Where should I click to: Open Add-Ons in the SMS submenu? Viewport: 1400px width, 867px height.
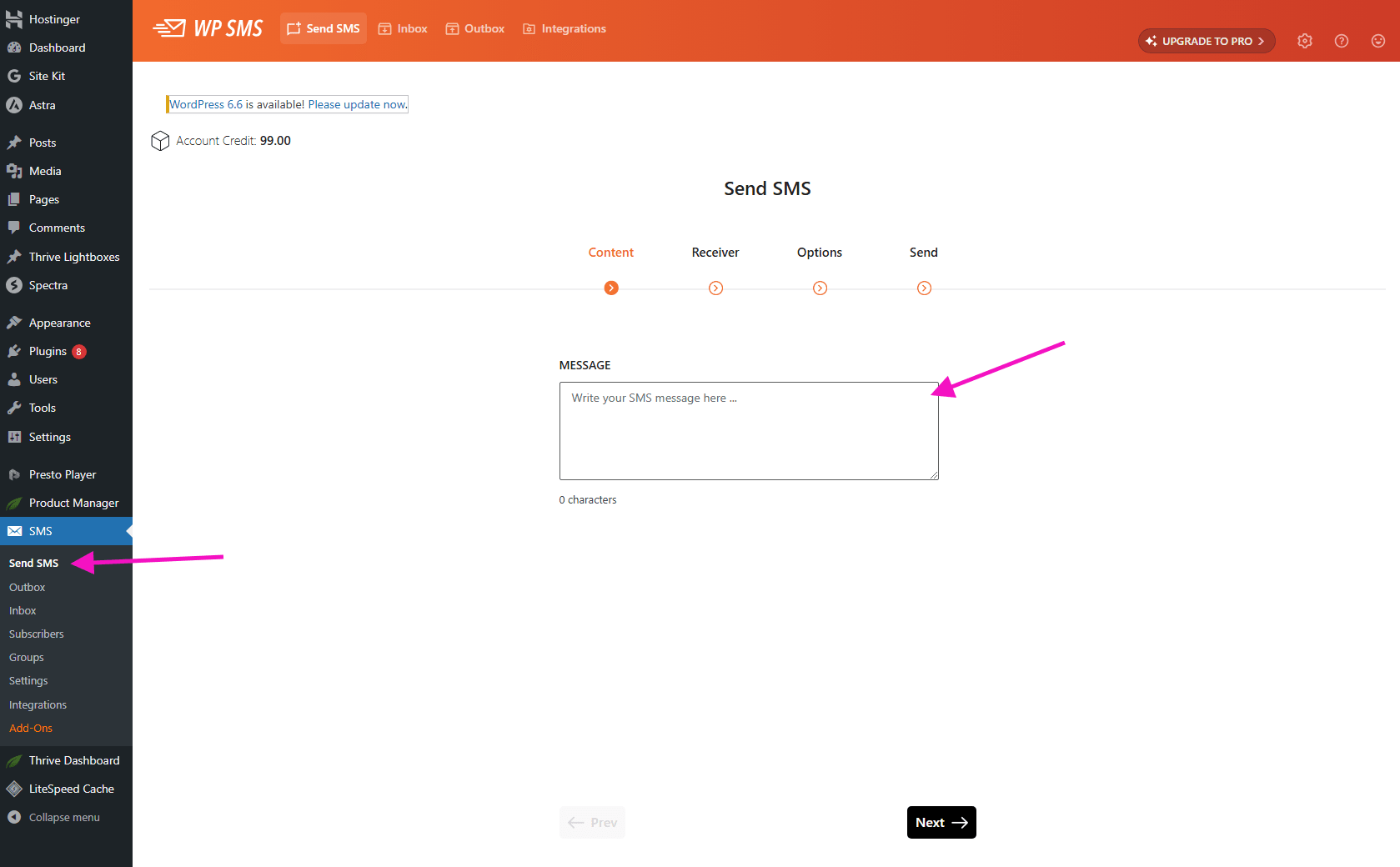tap(31, 728)
